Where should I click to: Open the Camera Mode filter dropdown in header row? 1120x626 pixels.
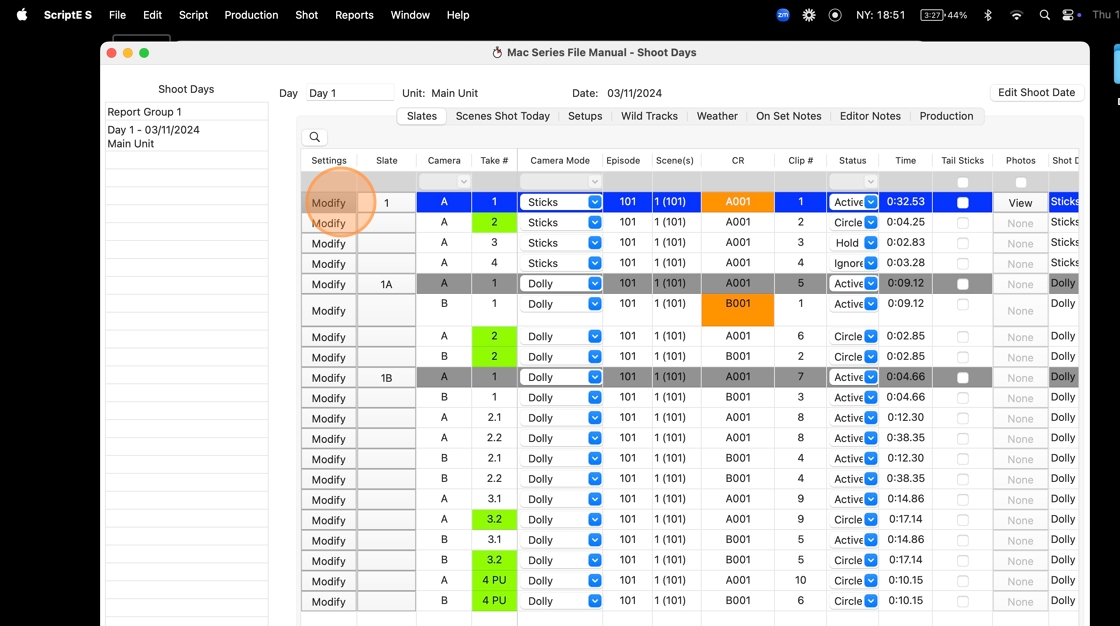tap(560, 182)
